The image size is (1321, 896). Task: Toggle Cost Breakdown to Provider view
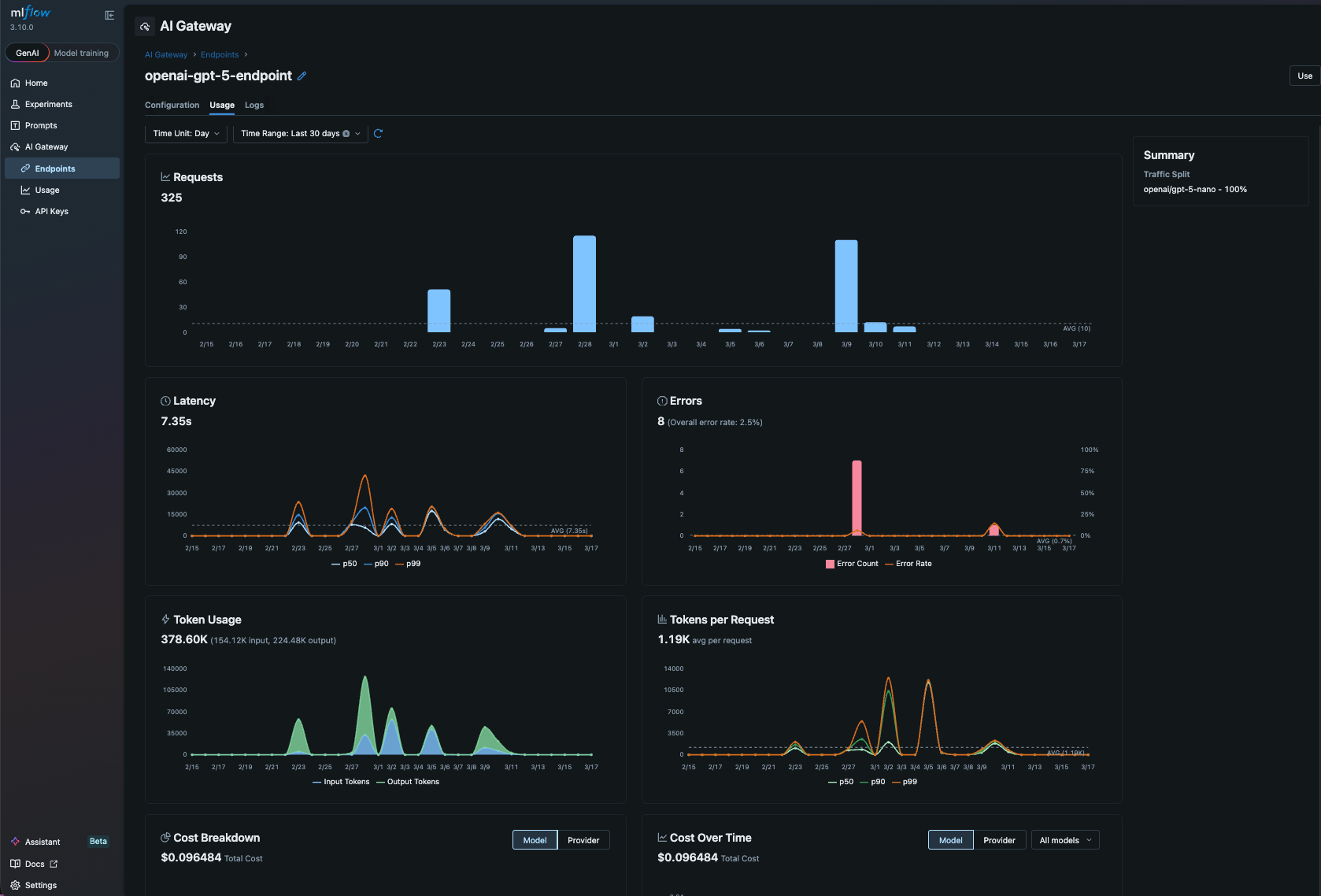click(583, 840)
